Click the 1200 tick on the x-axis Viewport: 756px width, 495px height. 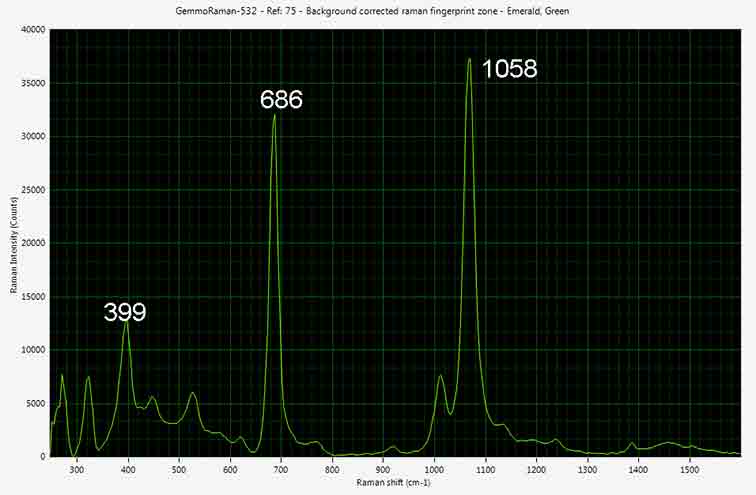[x=537, y=468]
